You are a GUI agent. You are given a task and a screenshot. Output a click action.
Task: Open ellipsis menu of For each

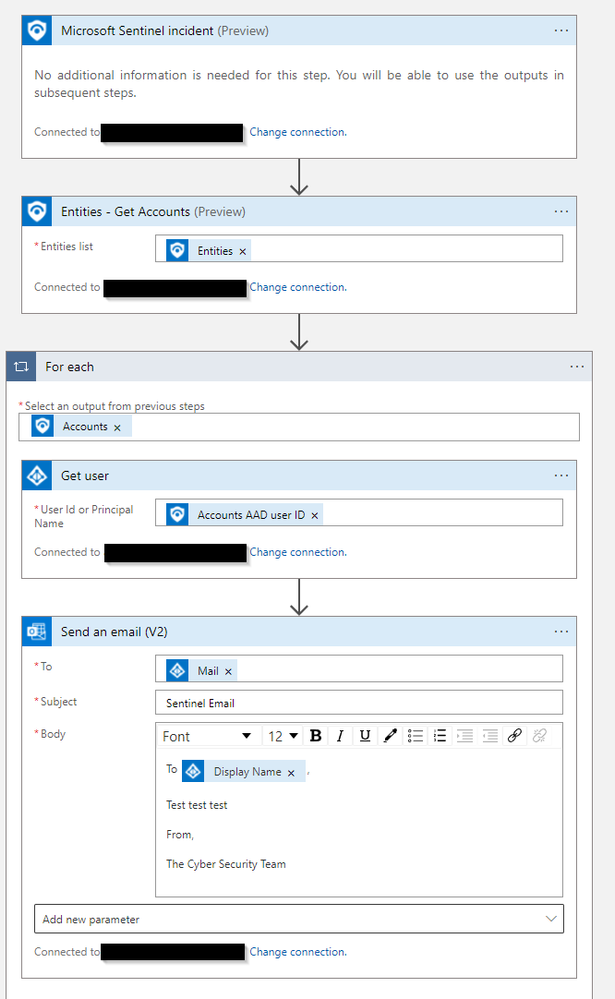coord(577,367)
